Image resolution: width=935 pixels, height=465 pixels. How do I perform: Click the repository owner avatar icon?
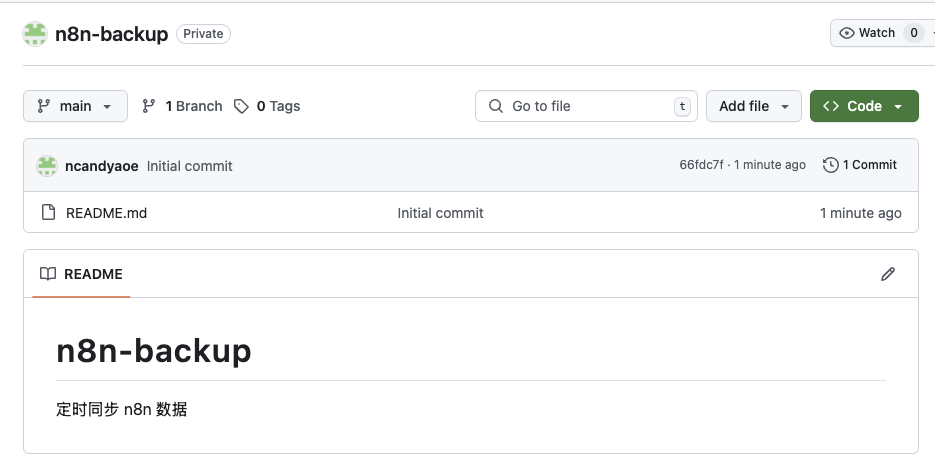[x=35, y=34]
